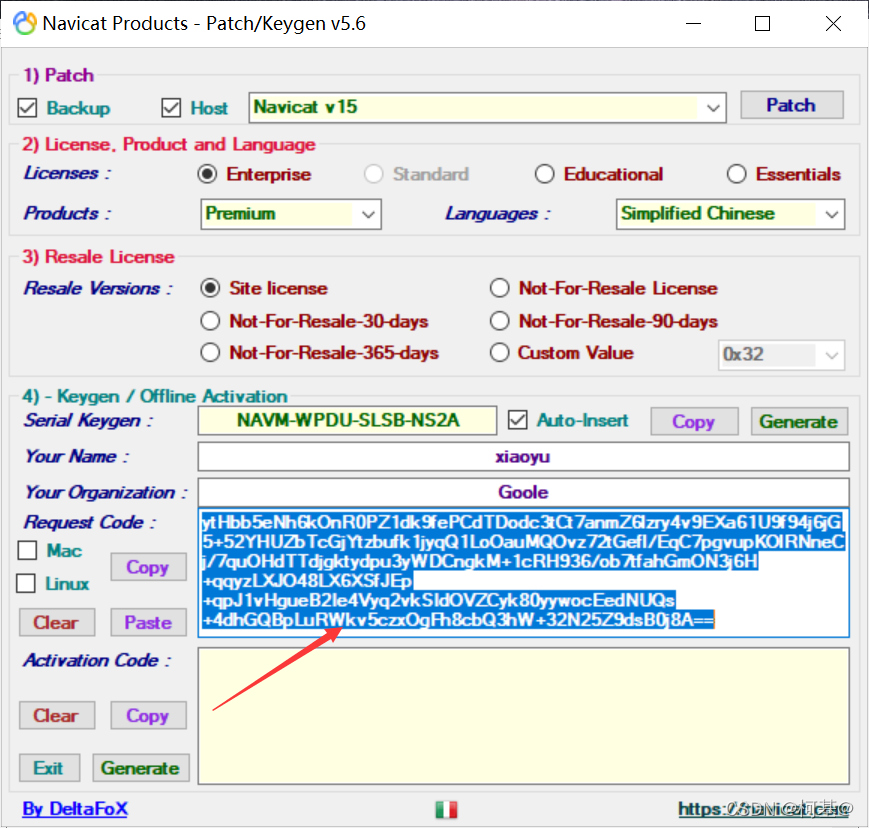
Task: Click the Exit button
Action: [49, 768]
